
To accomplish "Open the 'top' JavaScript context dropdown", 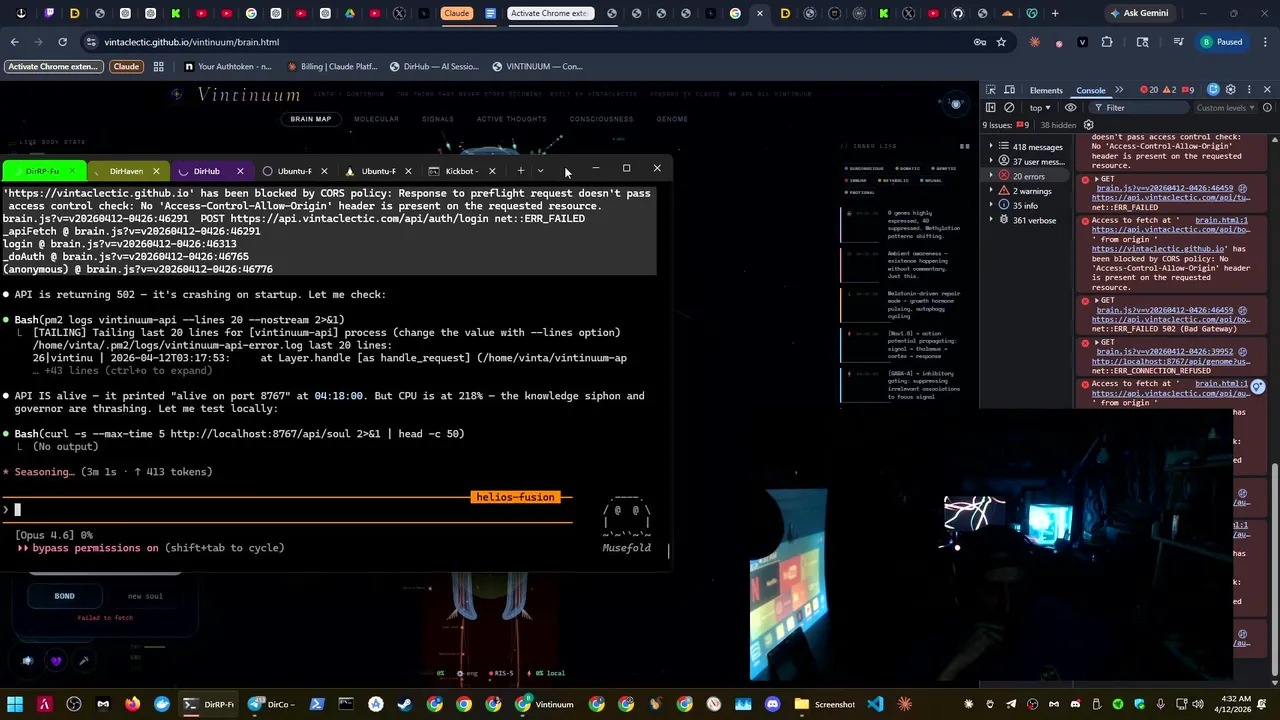I will pos(1040,108).
